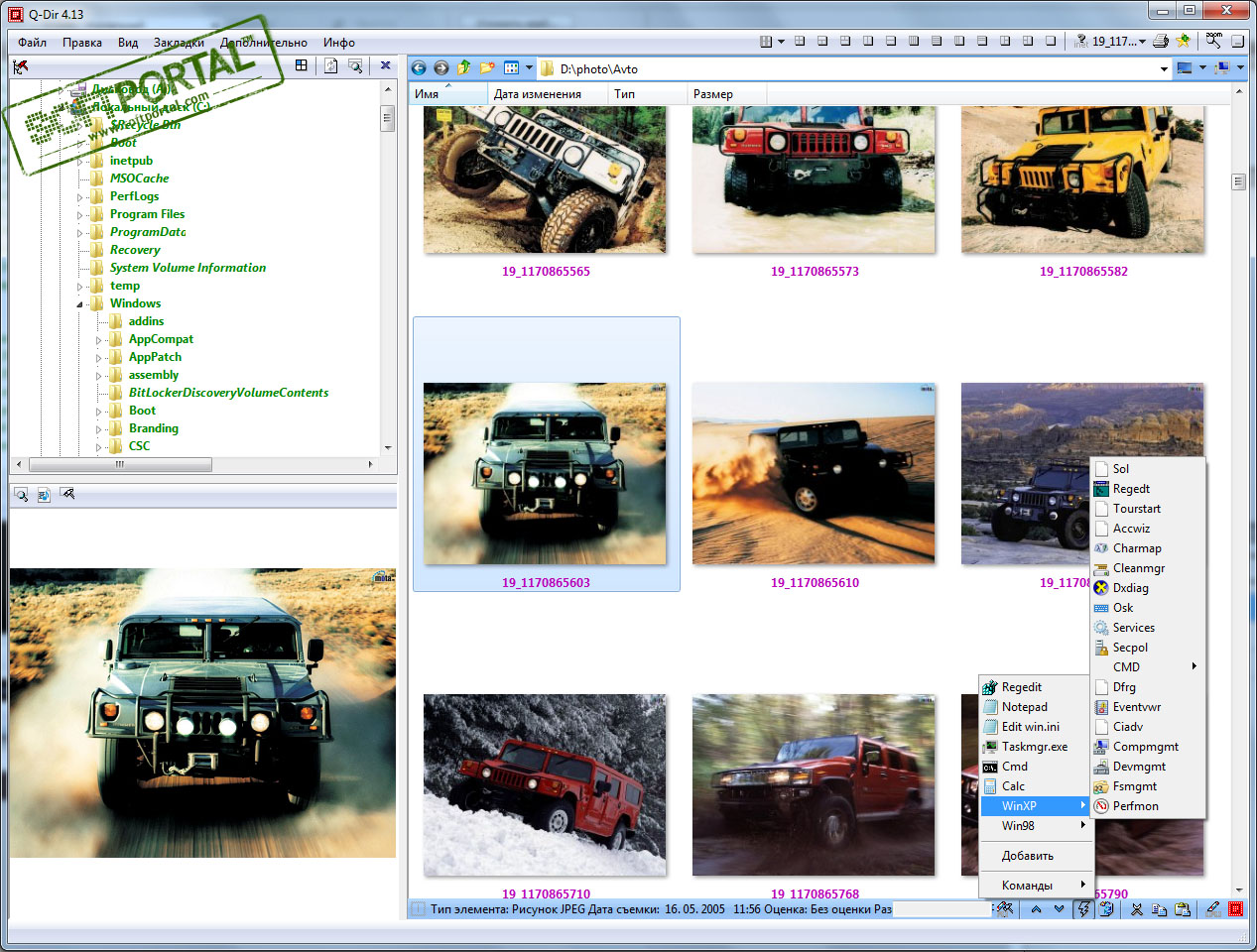Click the recycle bin icon in status bar
Viewport: 1257px width, 952px height.
[x=1107, y=909]
